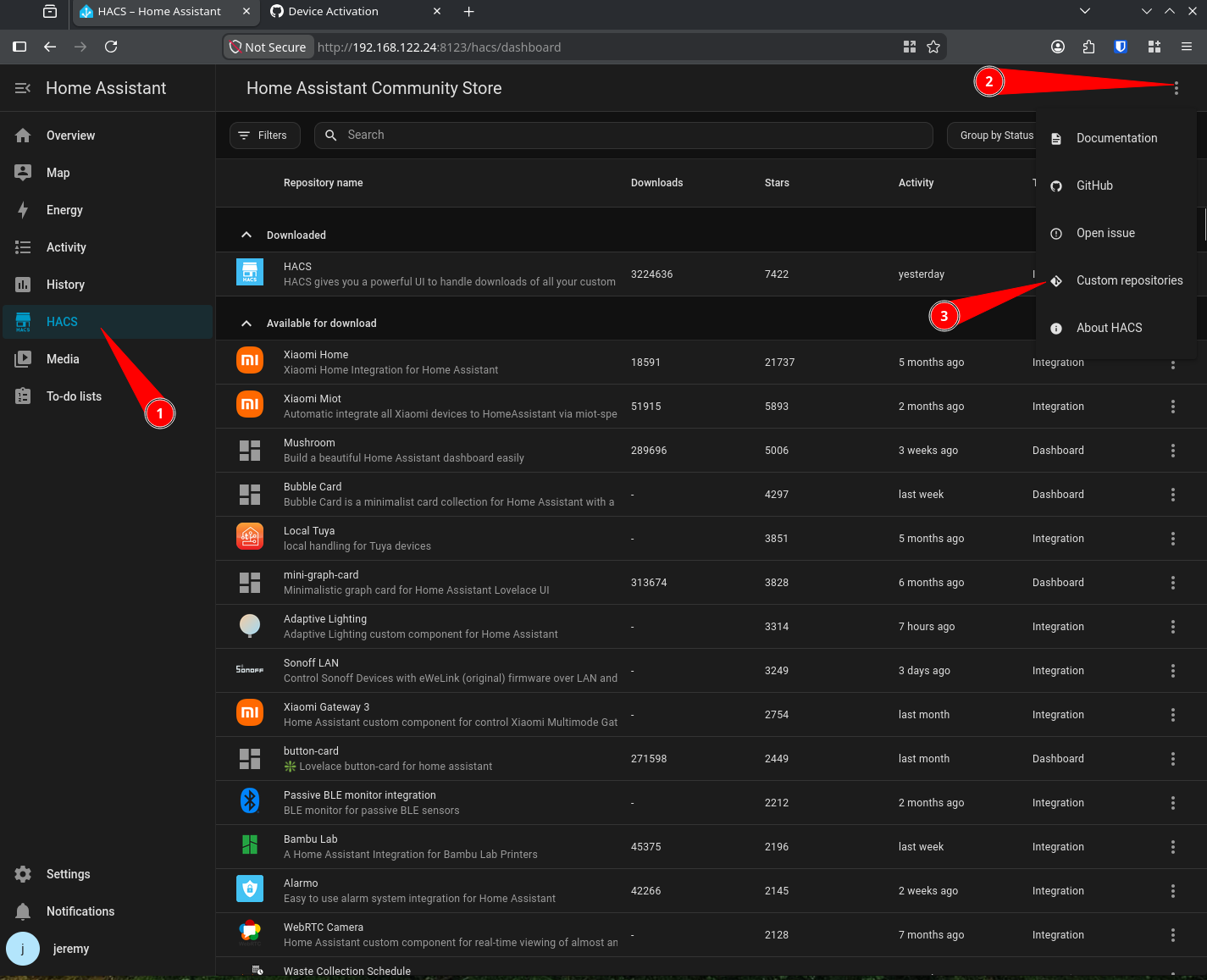Viewport: 1207px width, 980px height.
Task: Sort by Repository name column header
Action: point(323,183)
